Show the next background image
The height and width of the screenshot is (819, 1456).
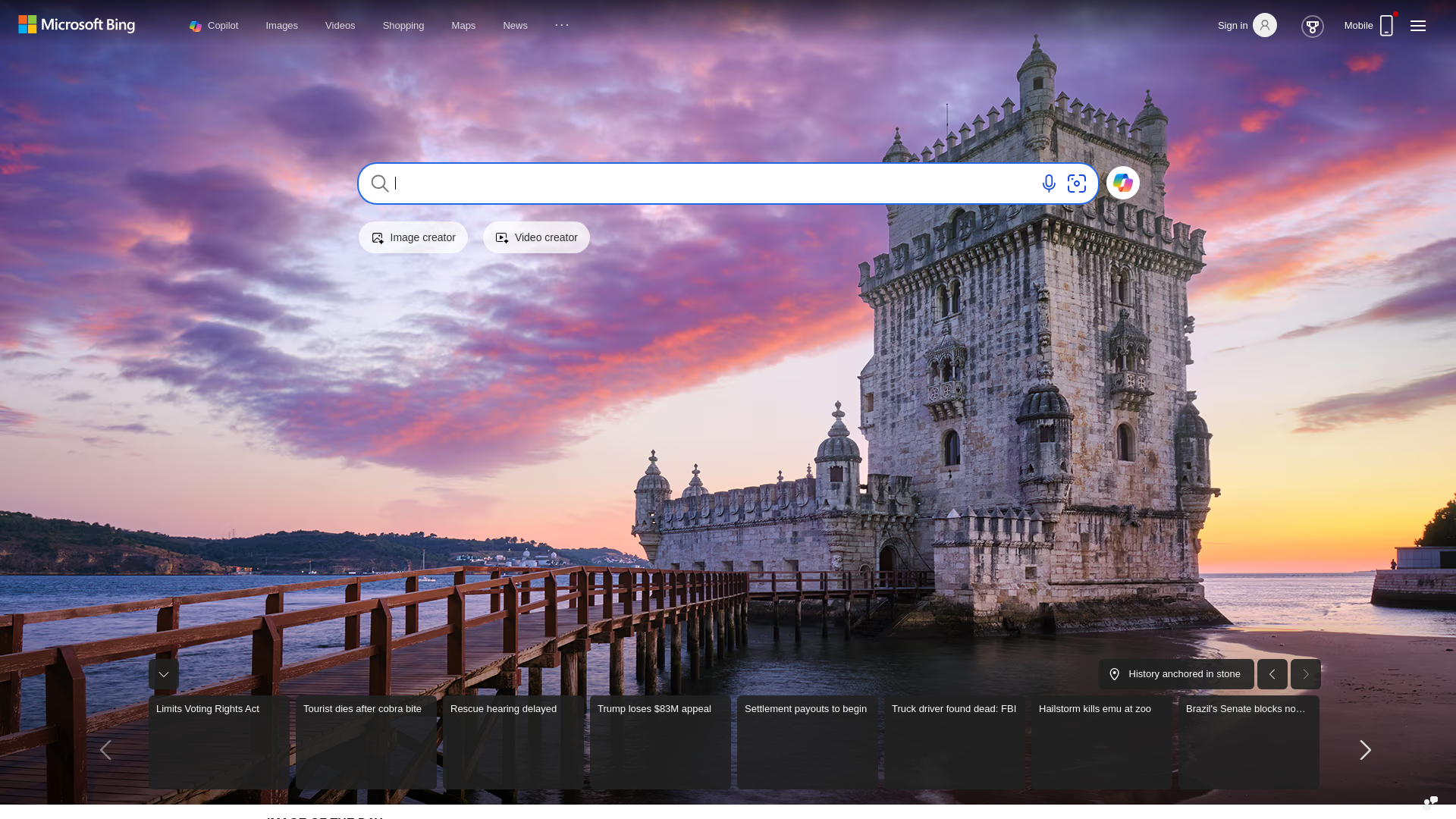coord(1306,674)
